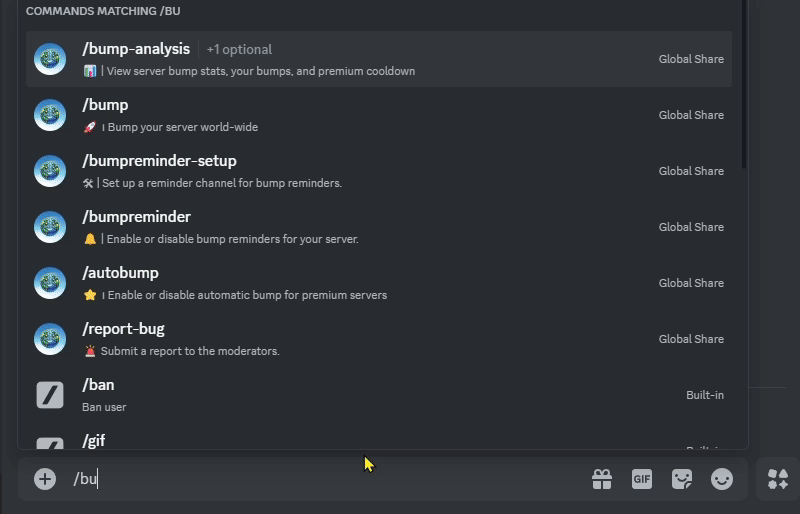Click the command list scrollbar
Screen dimensions: 800x514
[x=743, y=90]
